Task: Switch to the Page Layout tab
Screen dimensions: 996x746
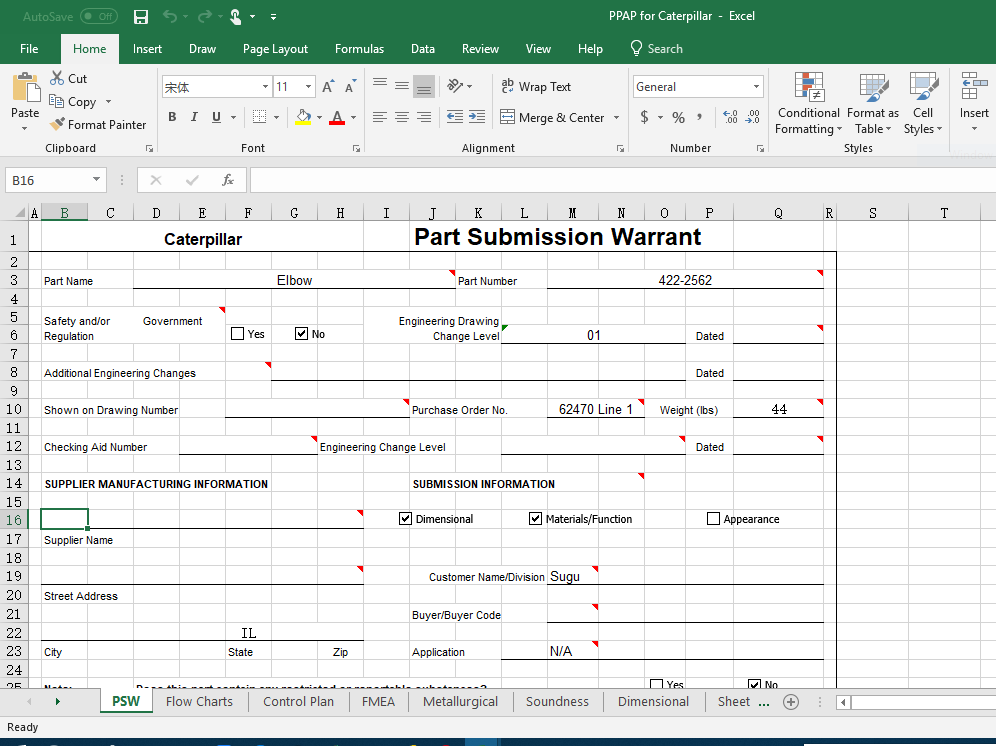Action: coord(275,49)
